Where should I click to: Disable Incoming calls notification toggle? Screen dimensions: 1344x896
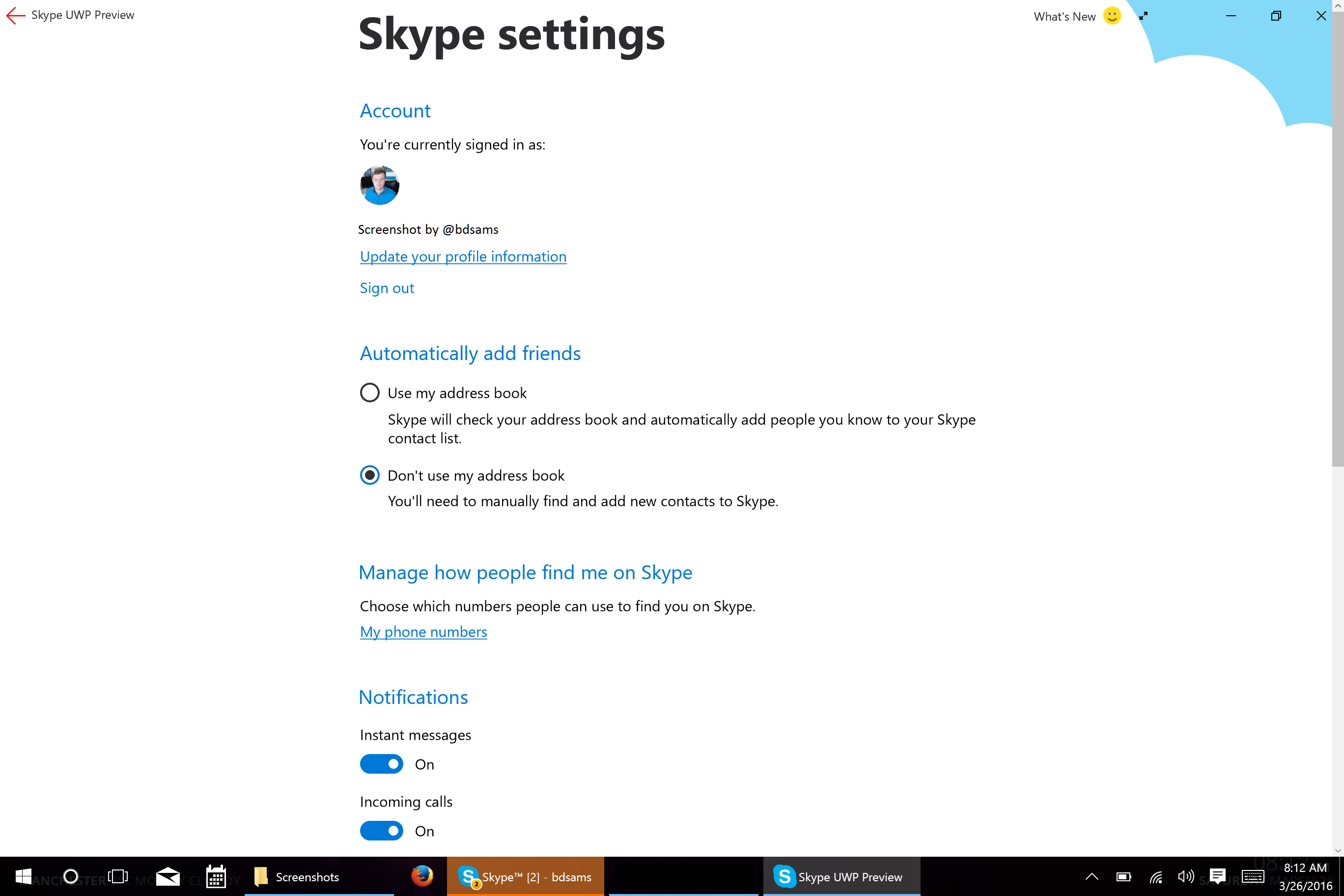click(x=381, y=830)
